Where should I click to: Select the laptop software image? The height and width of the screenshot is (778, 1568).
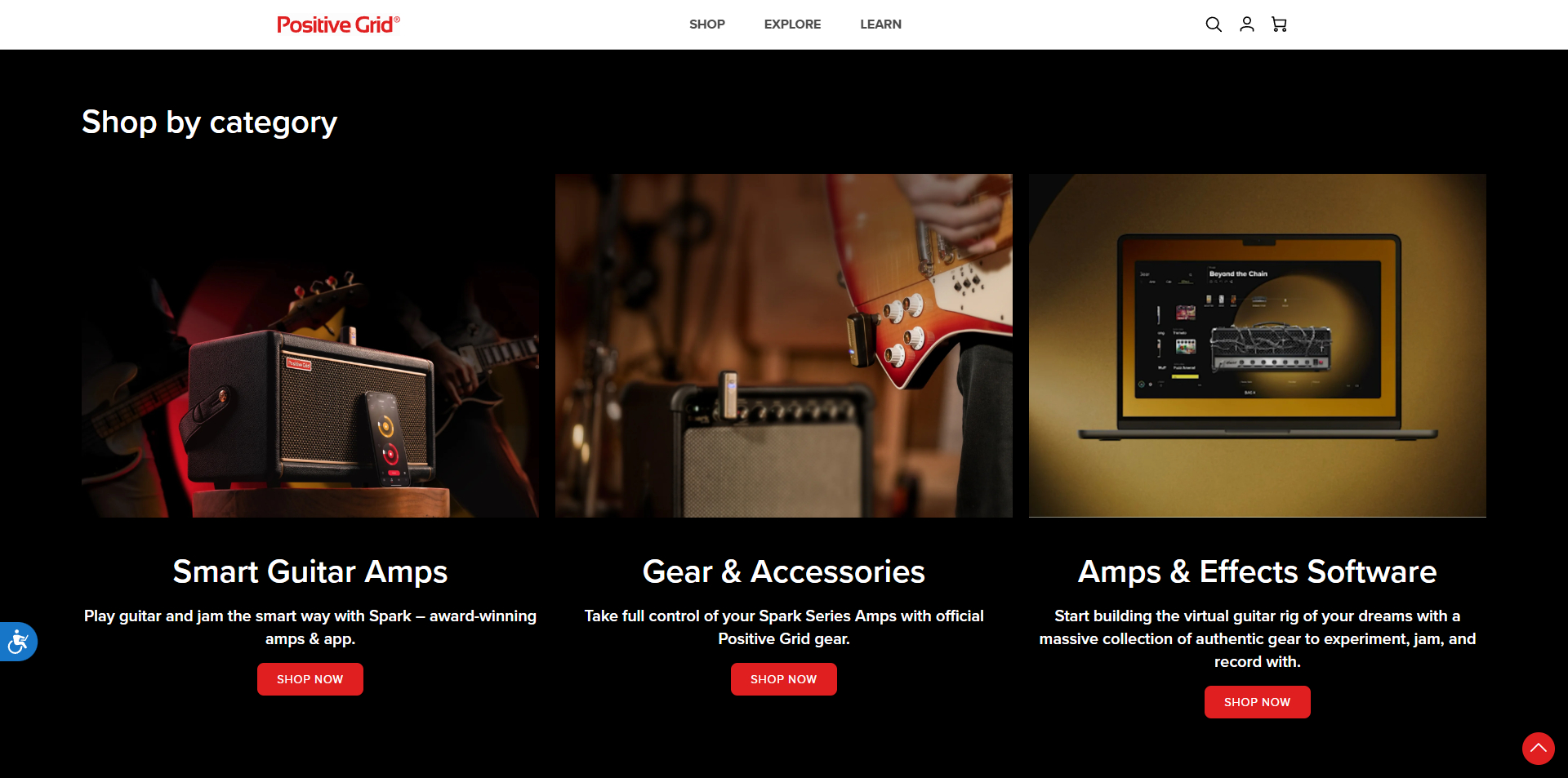[x=1258, y=345]
